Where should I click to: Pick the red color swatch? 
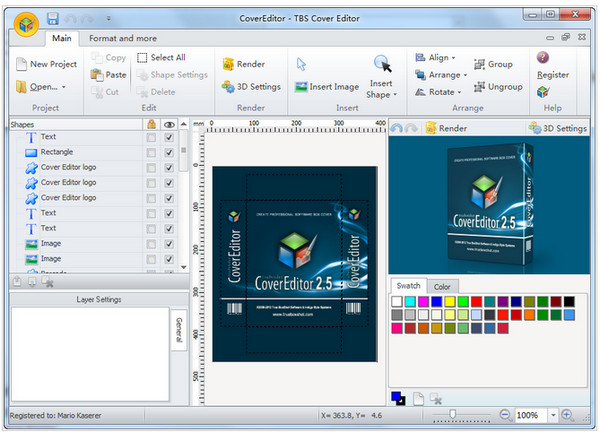coord(478,301)
